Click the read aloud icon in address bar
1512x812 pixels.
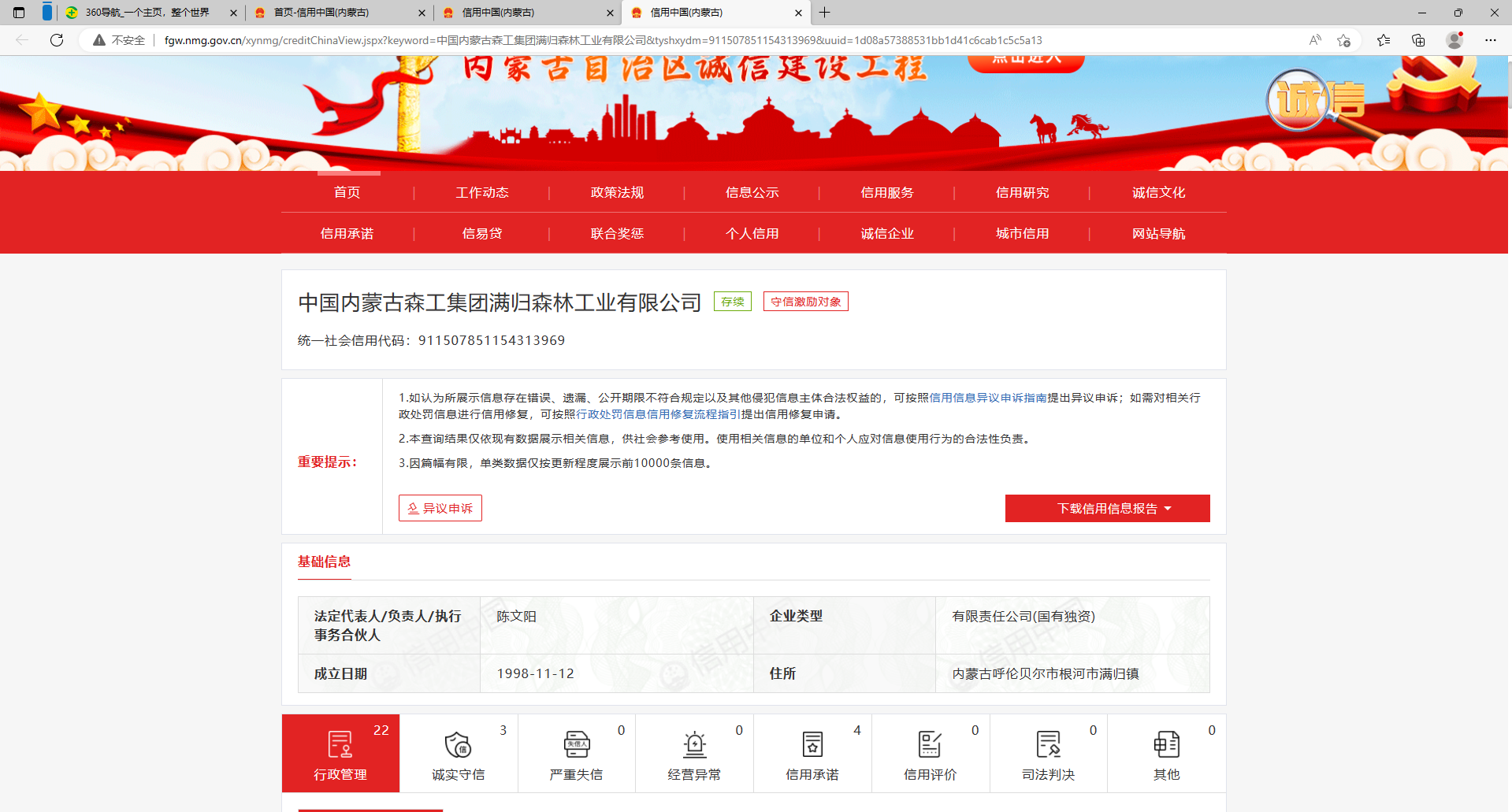click(1315, 40)
